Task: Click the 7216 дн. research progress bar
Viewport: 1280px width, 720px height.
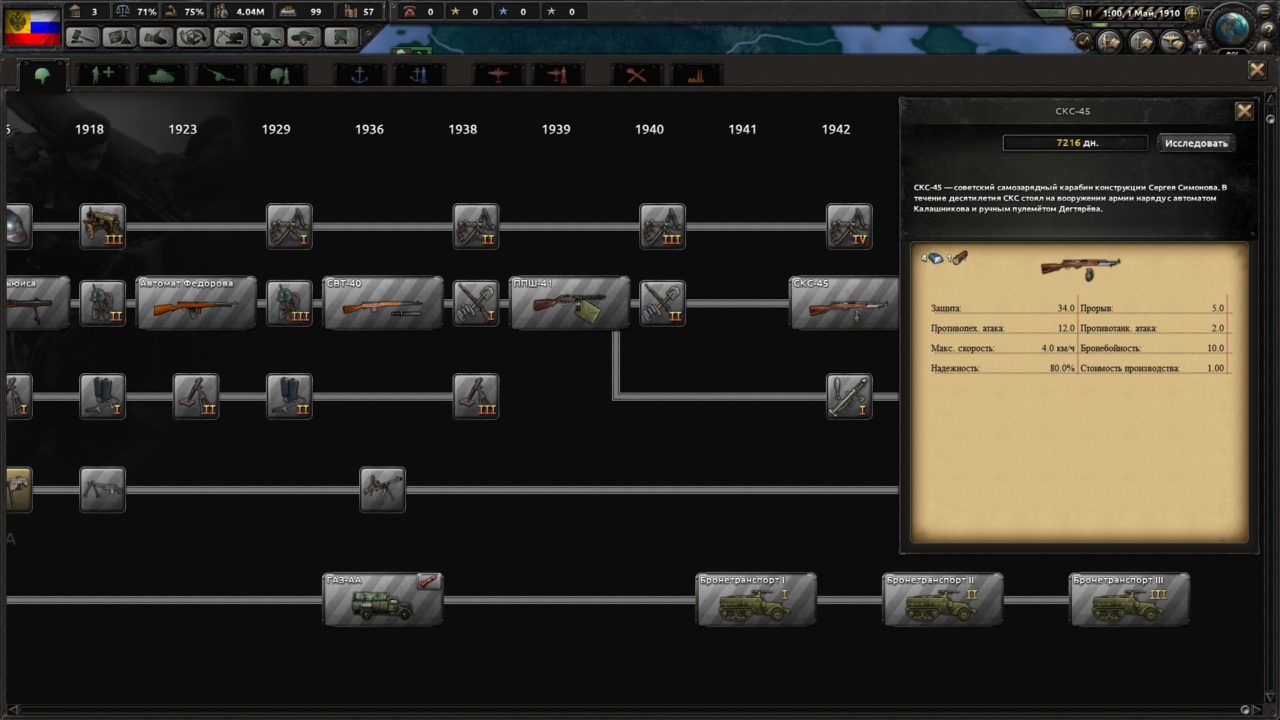Action: click(1076, 142)
